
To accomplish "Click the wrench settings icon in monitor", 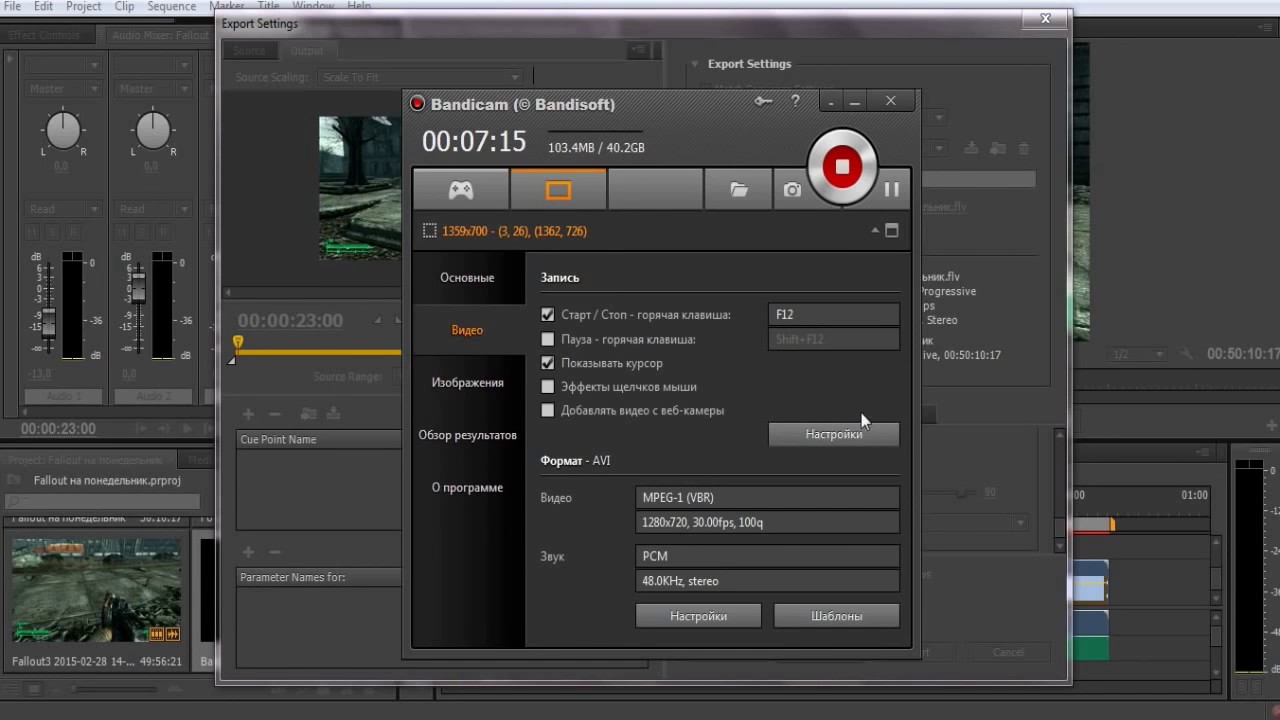I will tap(1187, 354).
